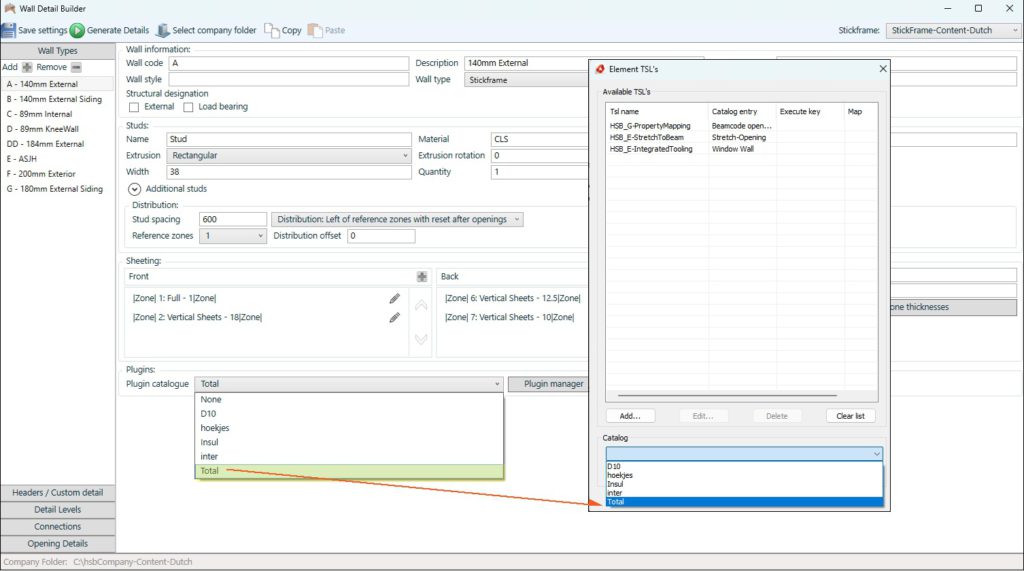Click the plus icon in Front sheeting header
This screenshot has width=1024, height=571.
tap(422, 277)
